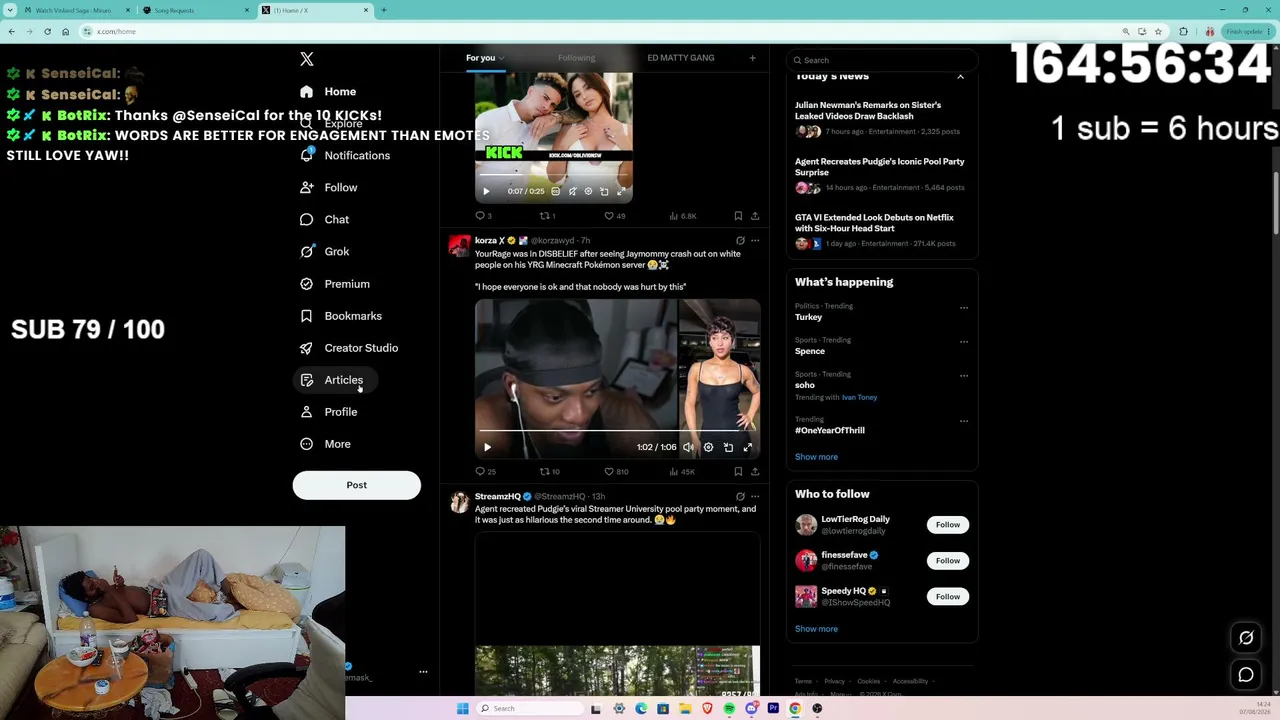Follow LowTierRog Daily
This screenshot has height=720, width=1280.
[x=948, y=525]
